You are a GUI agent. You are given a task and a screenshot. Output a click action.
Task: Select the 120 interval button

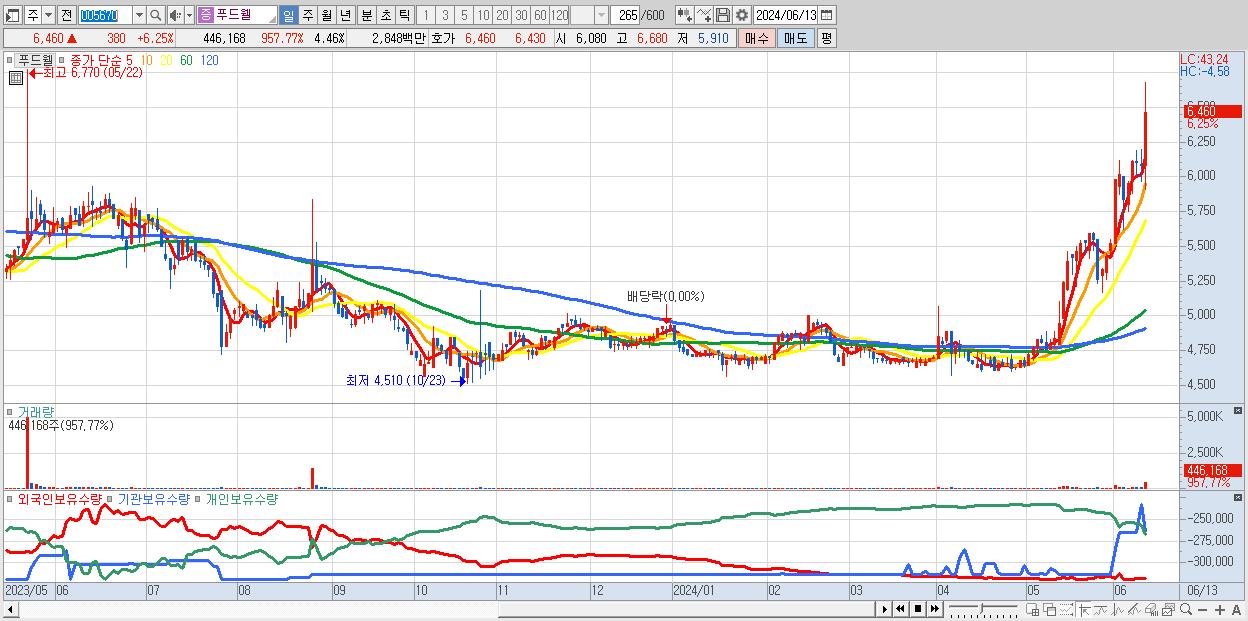coord(559,15)
